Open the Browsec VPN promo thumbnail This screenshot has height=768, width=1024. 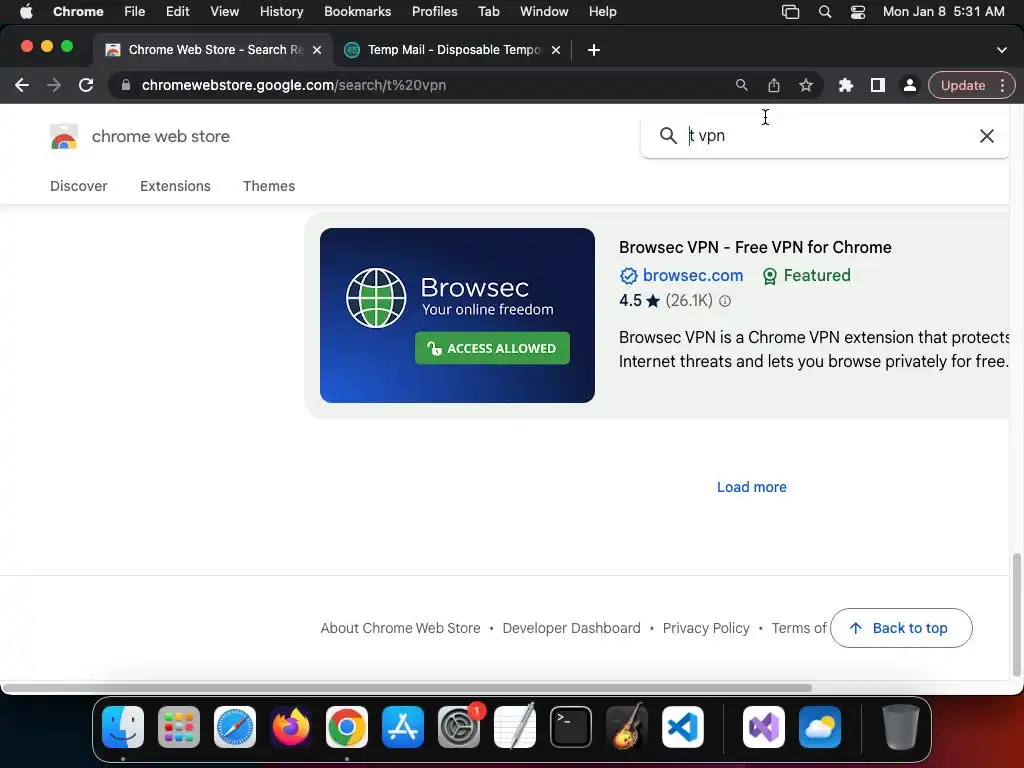pos(457,315)
